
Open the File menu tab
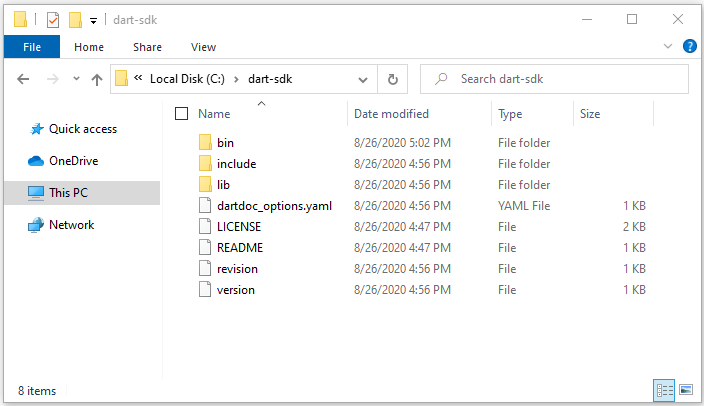click(32, 47)
